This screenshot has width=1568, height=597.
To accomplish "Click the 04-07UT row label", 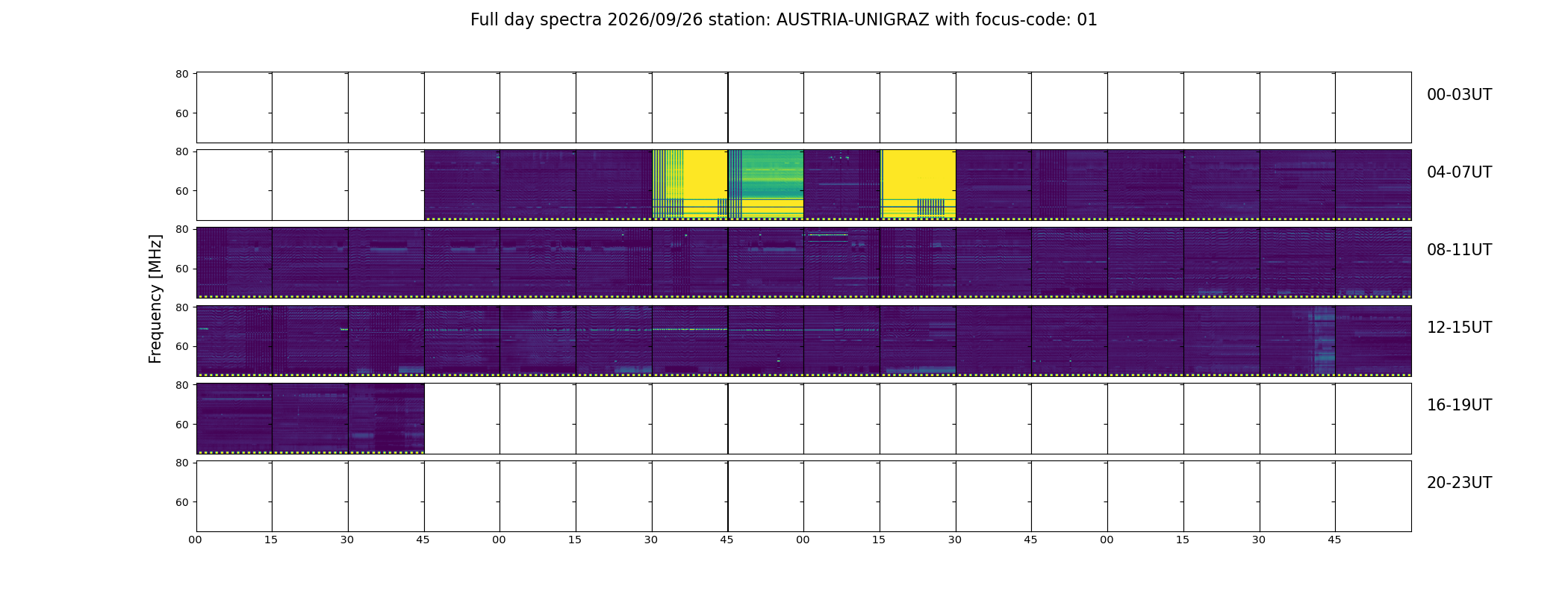I will 1459,172.
